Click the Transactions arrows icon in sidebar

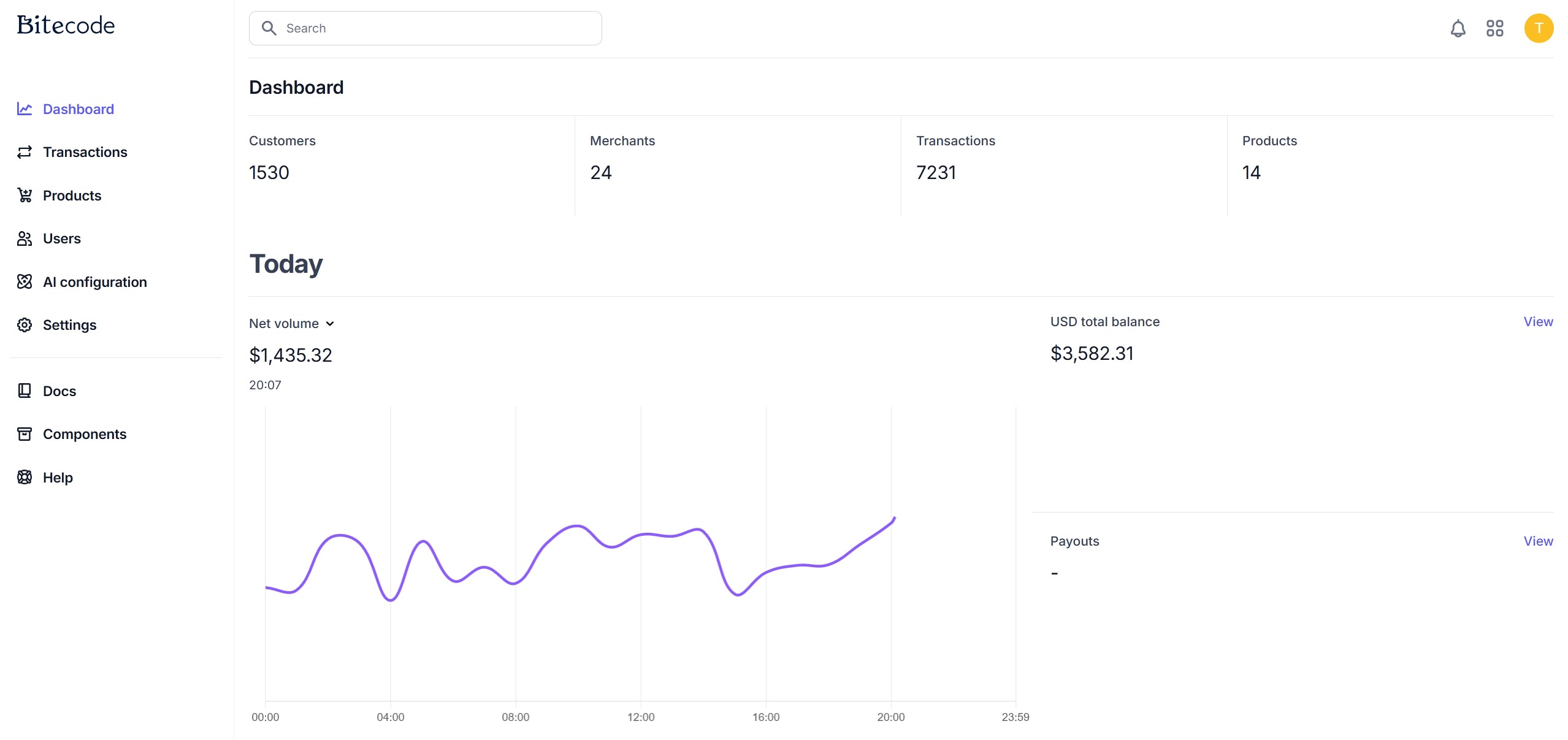tap(25, 152)
